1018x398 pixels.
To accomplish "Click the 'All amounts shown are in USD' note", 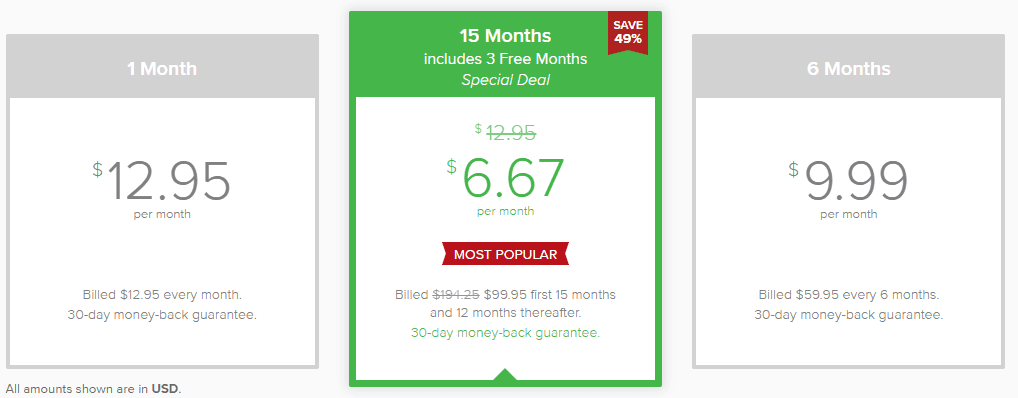I will click(x=94, y=389).
